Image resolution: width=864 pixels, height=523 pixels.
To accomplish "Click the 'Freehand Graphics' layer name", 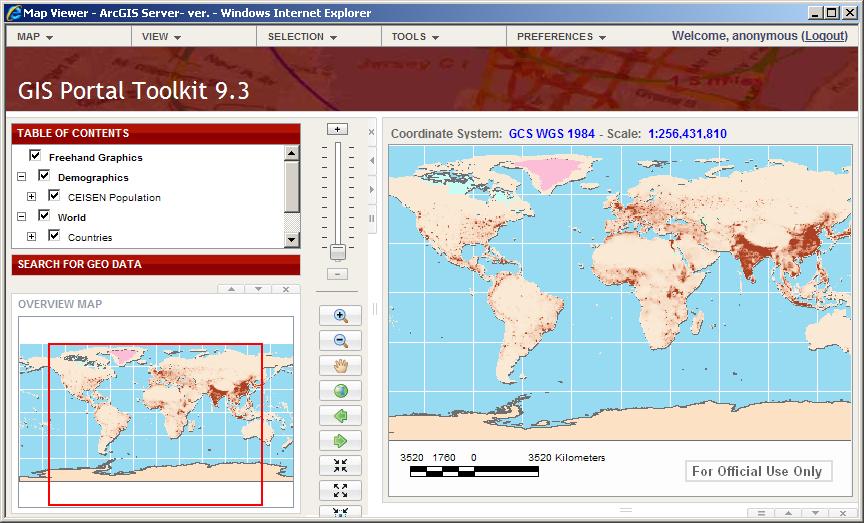I will 96,158.
